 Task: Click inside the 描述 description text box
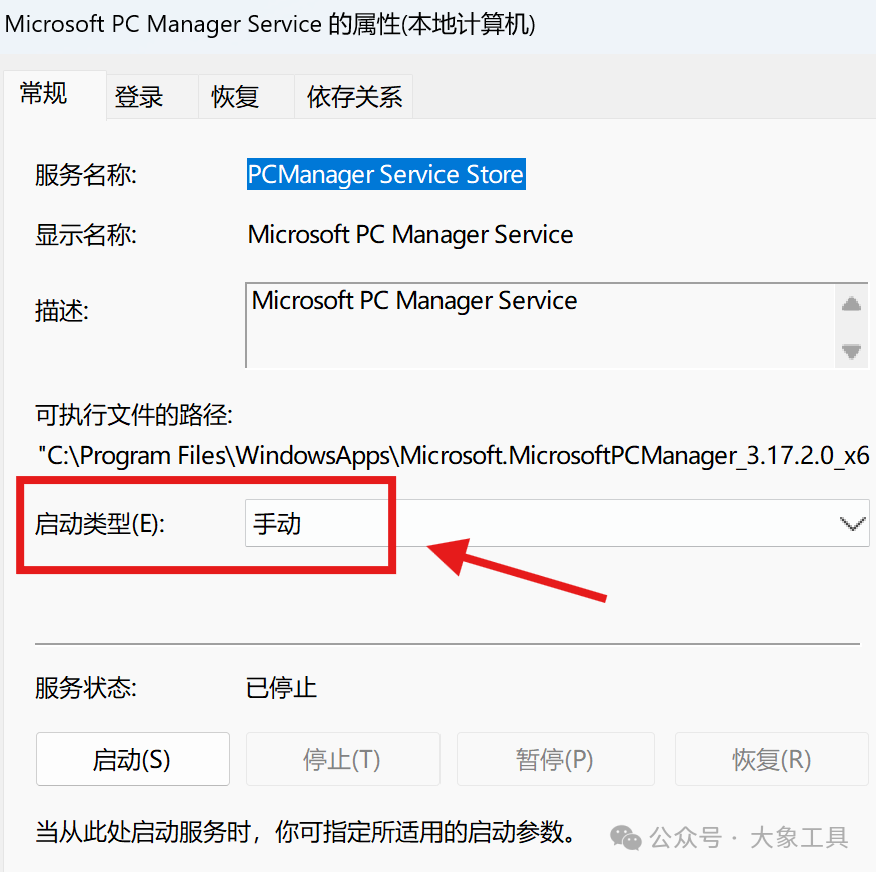tap(540, 324)
